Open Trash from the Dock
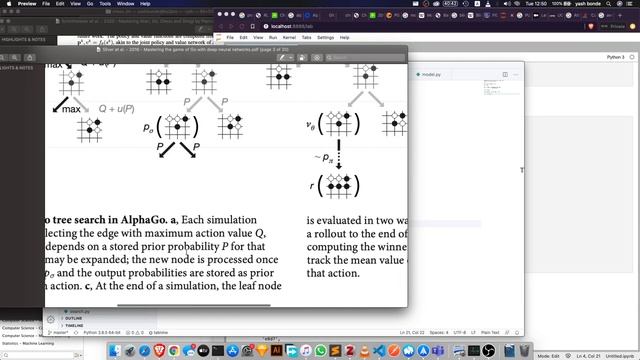 tap(524, 350)
